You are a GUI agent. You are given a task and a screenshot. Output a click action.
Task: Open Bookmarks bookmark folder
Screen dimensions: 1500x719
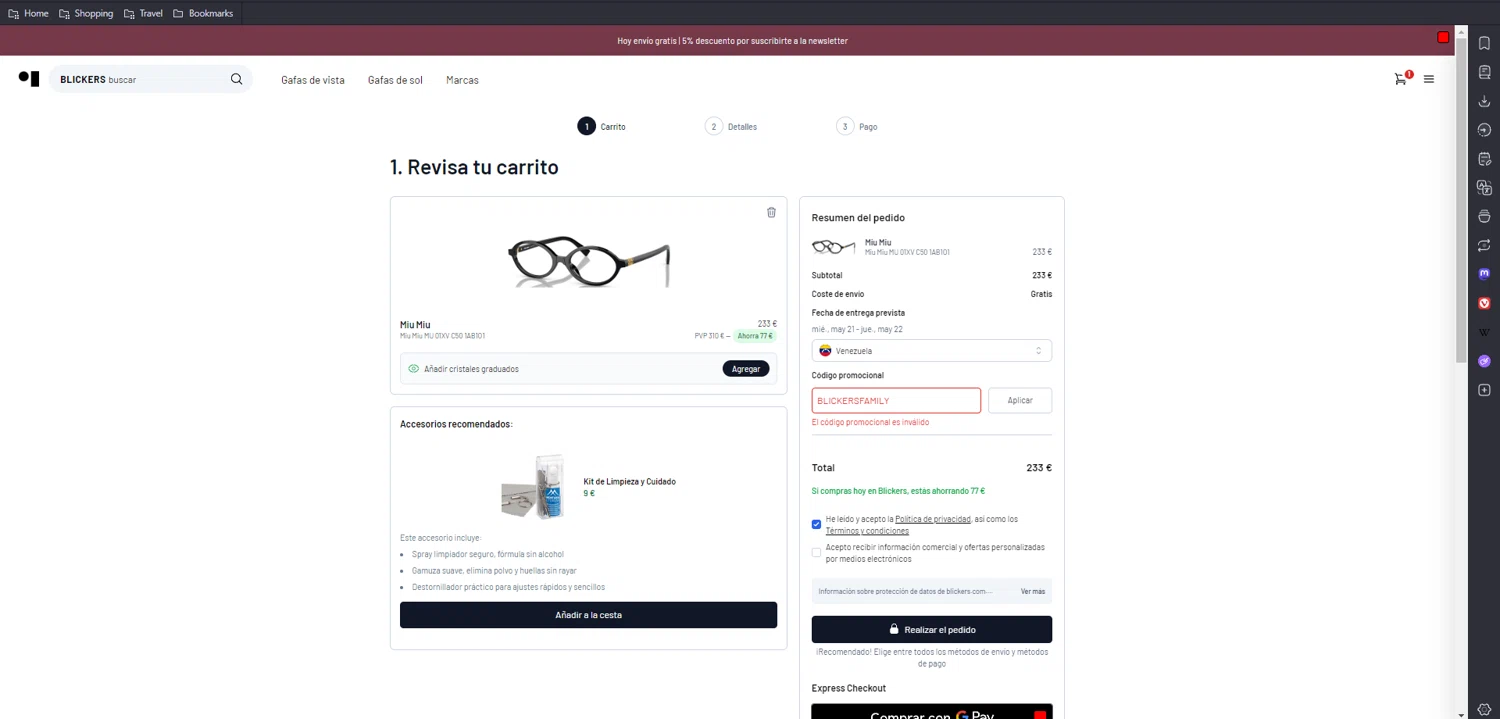(x=203, y=13)
